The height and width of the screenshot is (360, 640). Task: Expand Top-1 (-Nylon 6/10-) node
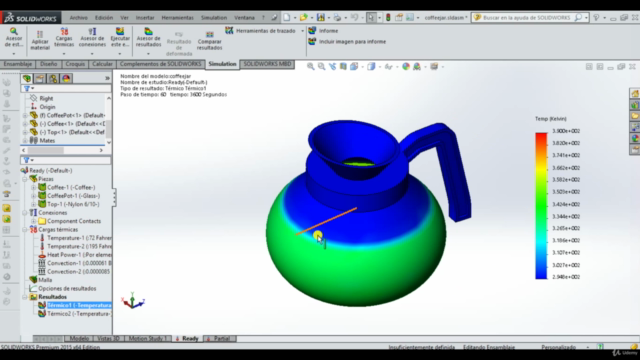pyautogui.click(x=33, y=204)
